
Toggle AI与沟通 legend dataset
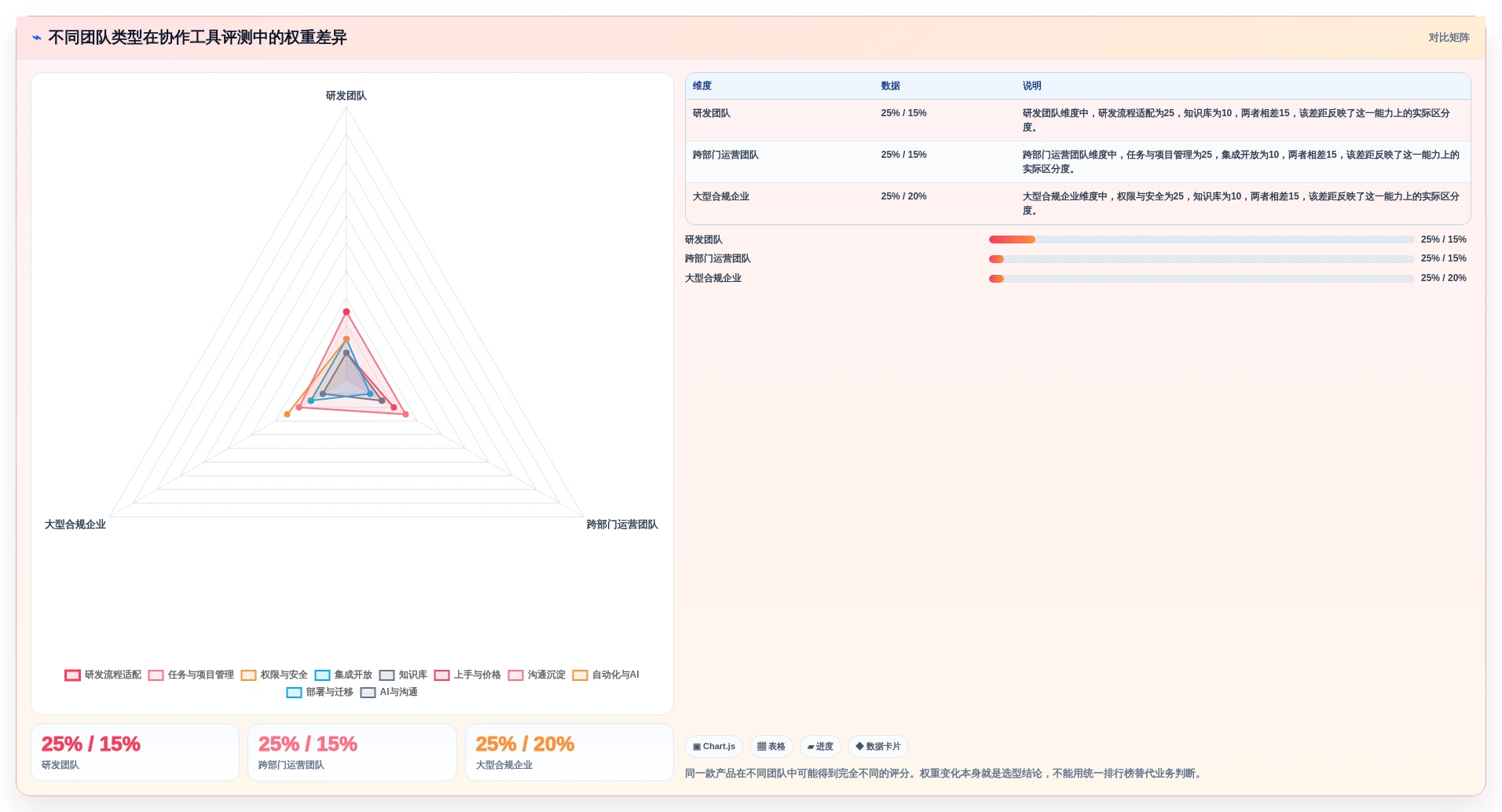(x=389, y=692)
